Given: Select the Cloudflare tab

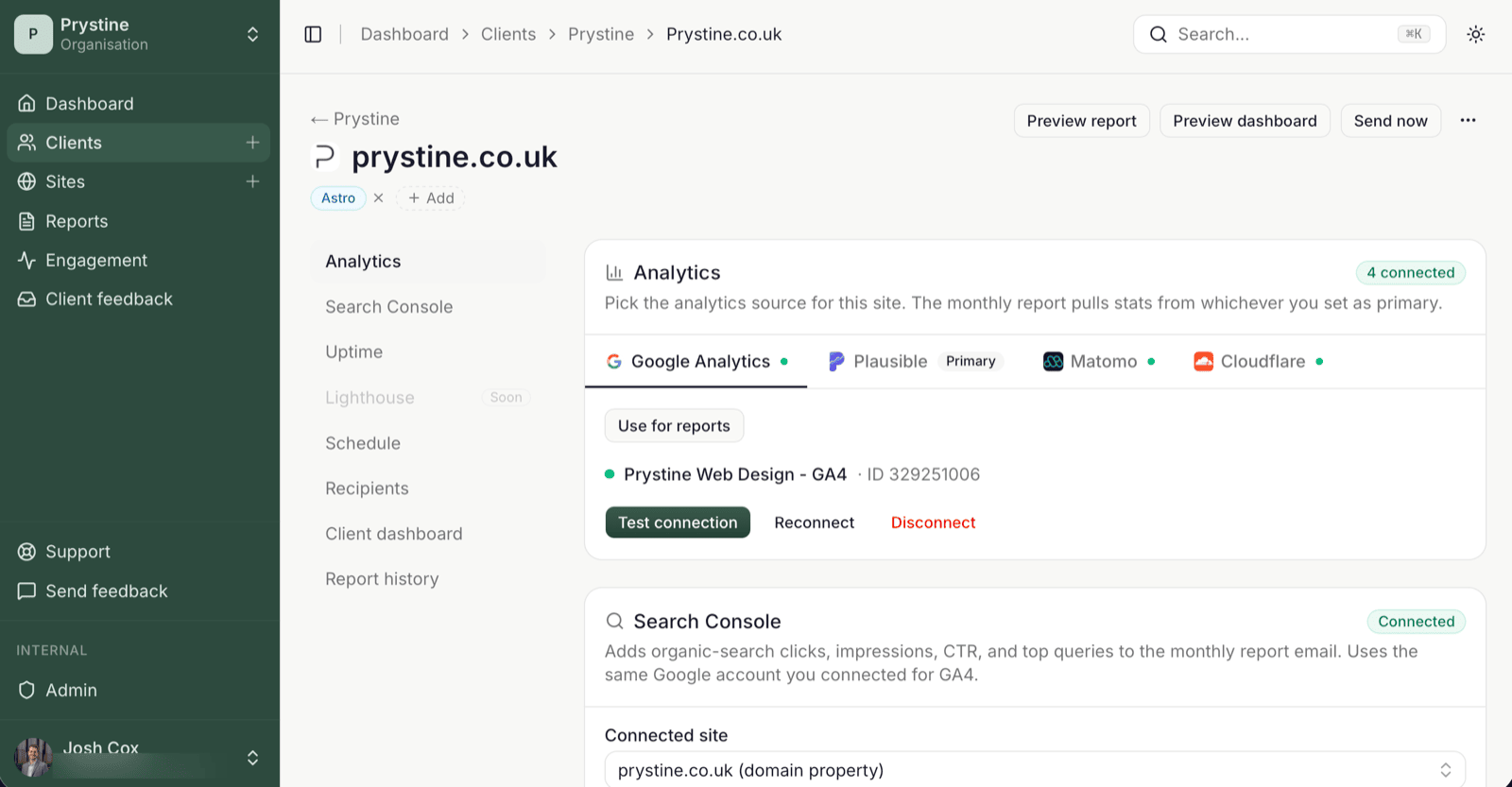Looking at the screenshot, I should click(x=1258, y=362).
